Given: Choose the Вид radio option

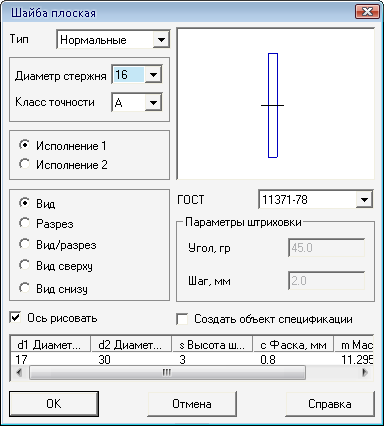Looking at the screenshot, I should click(x=24, y=202).
